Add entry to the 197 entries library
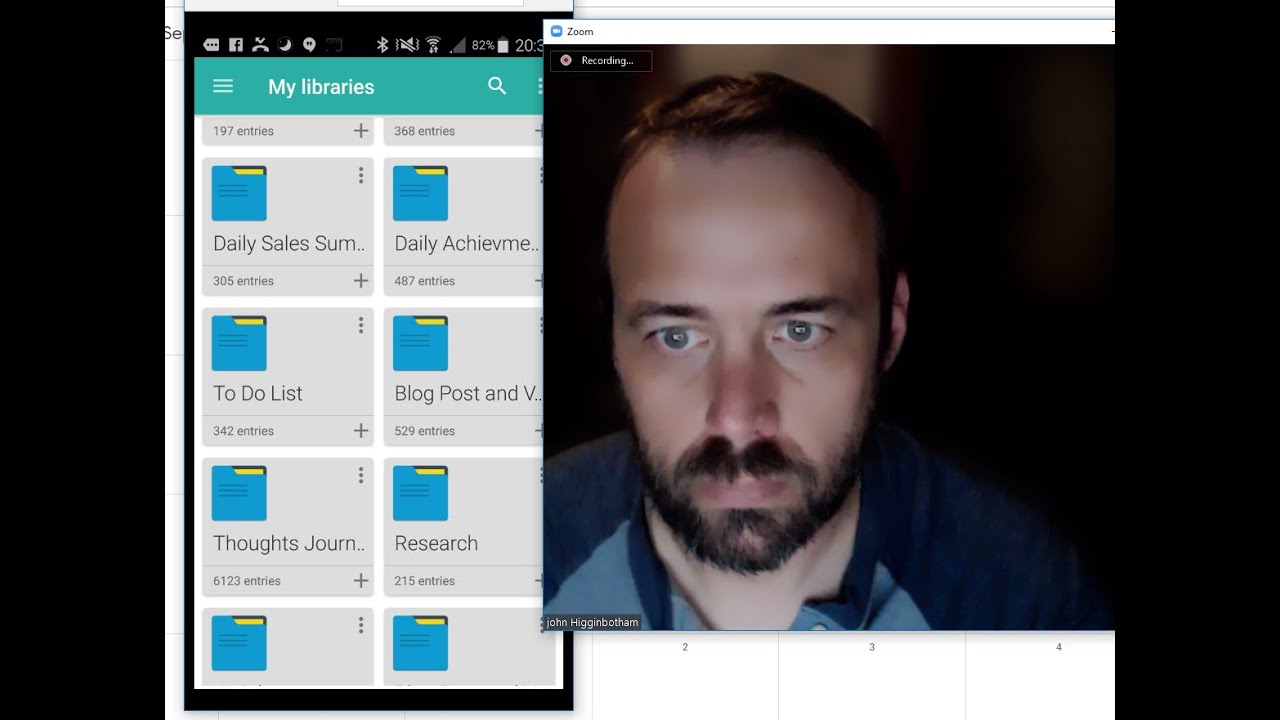The width and height of the screenshot is (1280, 720). pyautogui.click(x=361, y=131)
